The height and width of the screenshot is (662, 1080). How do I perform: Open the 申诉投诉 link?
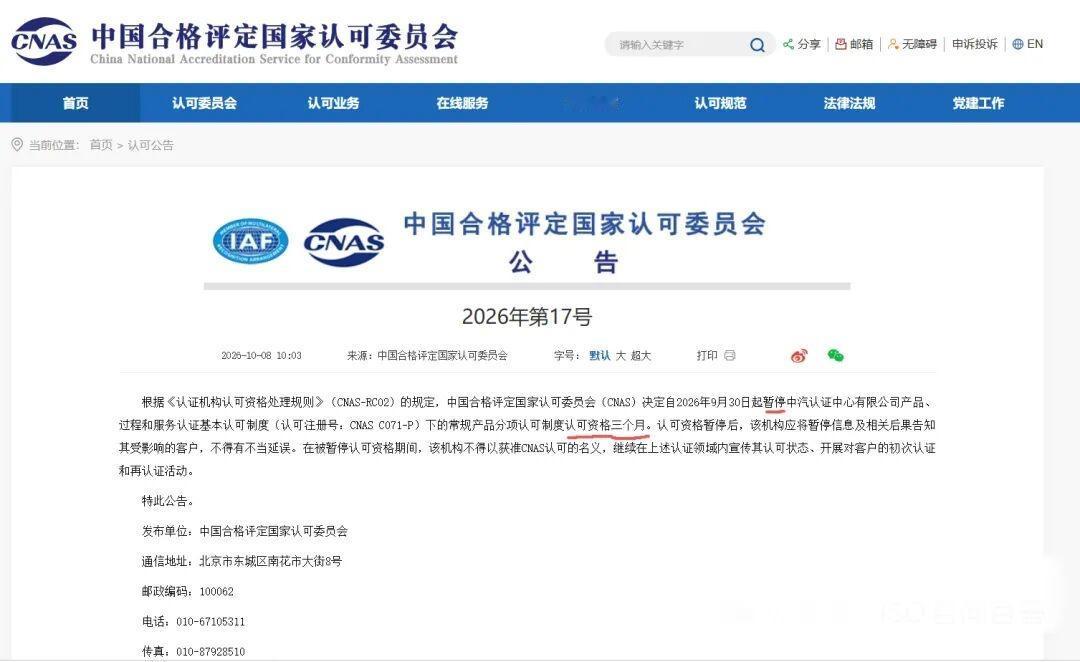tap(975, 44)
